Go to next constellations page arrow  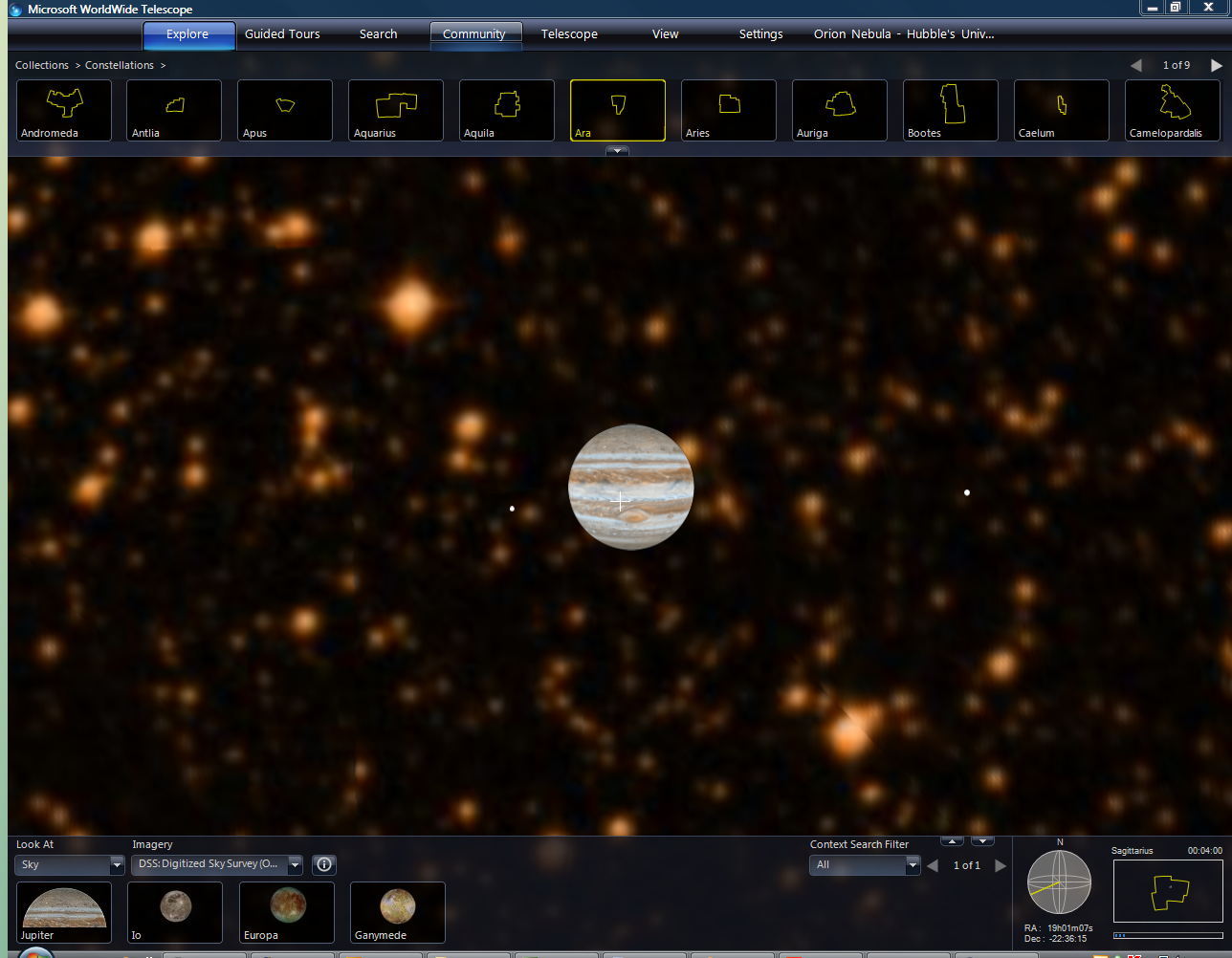tap(1217, 65)
